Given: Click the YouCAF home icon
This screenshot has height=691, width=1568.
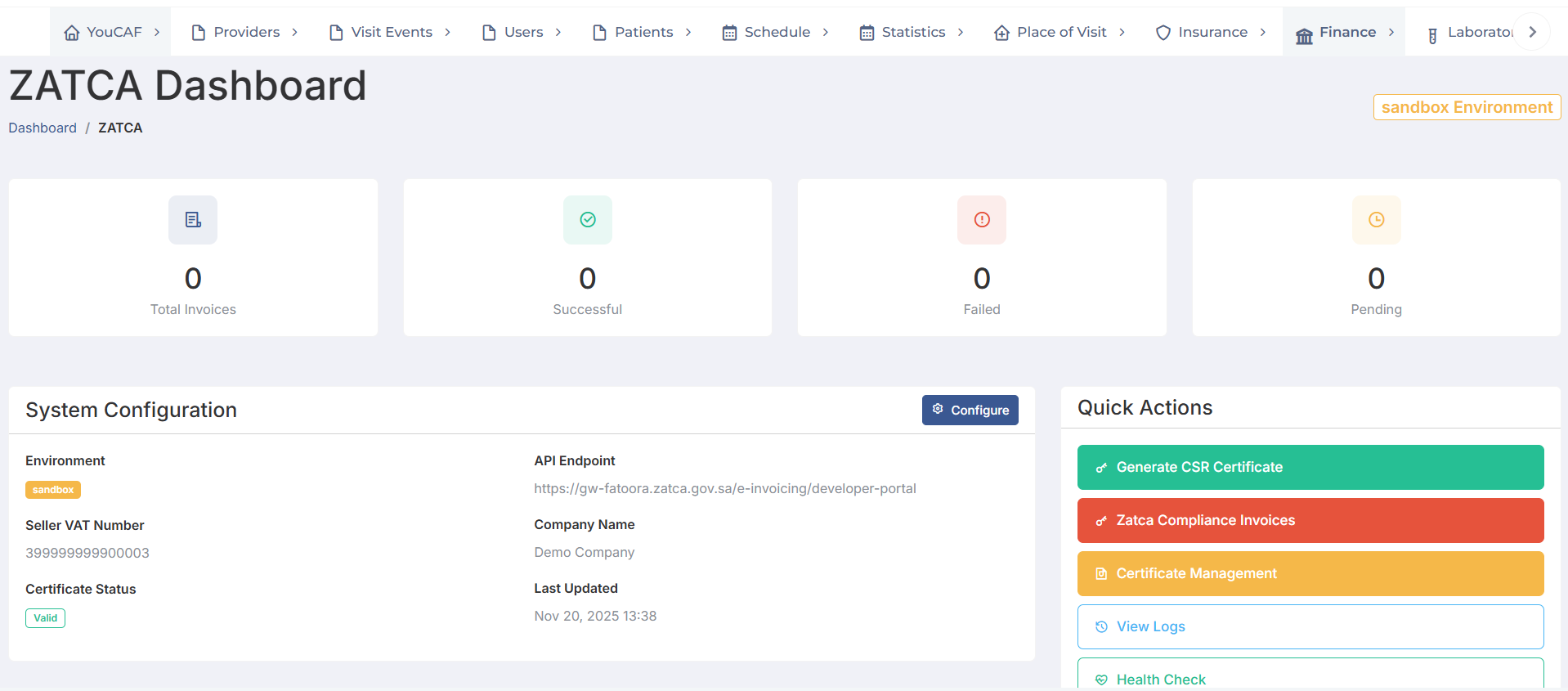Looking at the screenshot, I should pos(72,33).
